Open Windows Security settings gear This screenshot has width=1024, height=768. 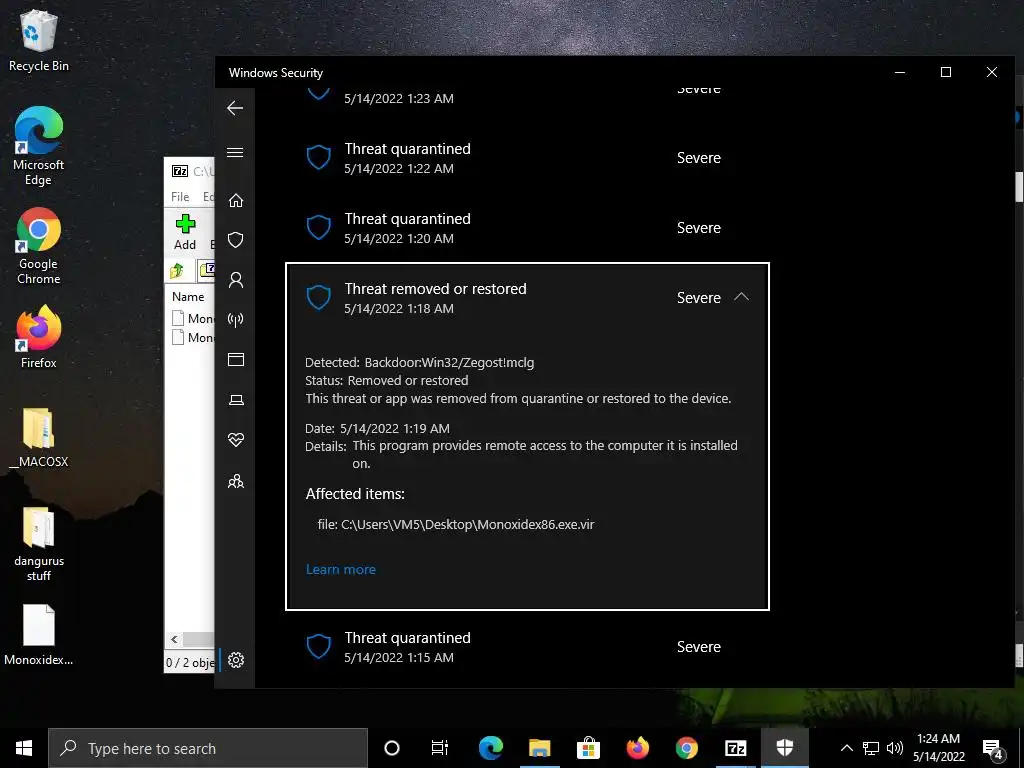click(x=236, y=660)
